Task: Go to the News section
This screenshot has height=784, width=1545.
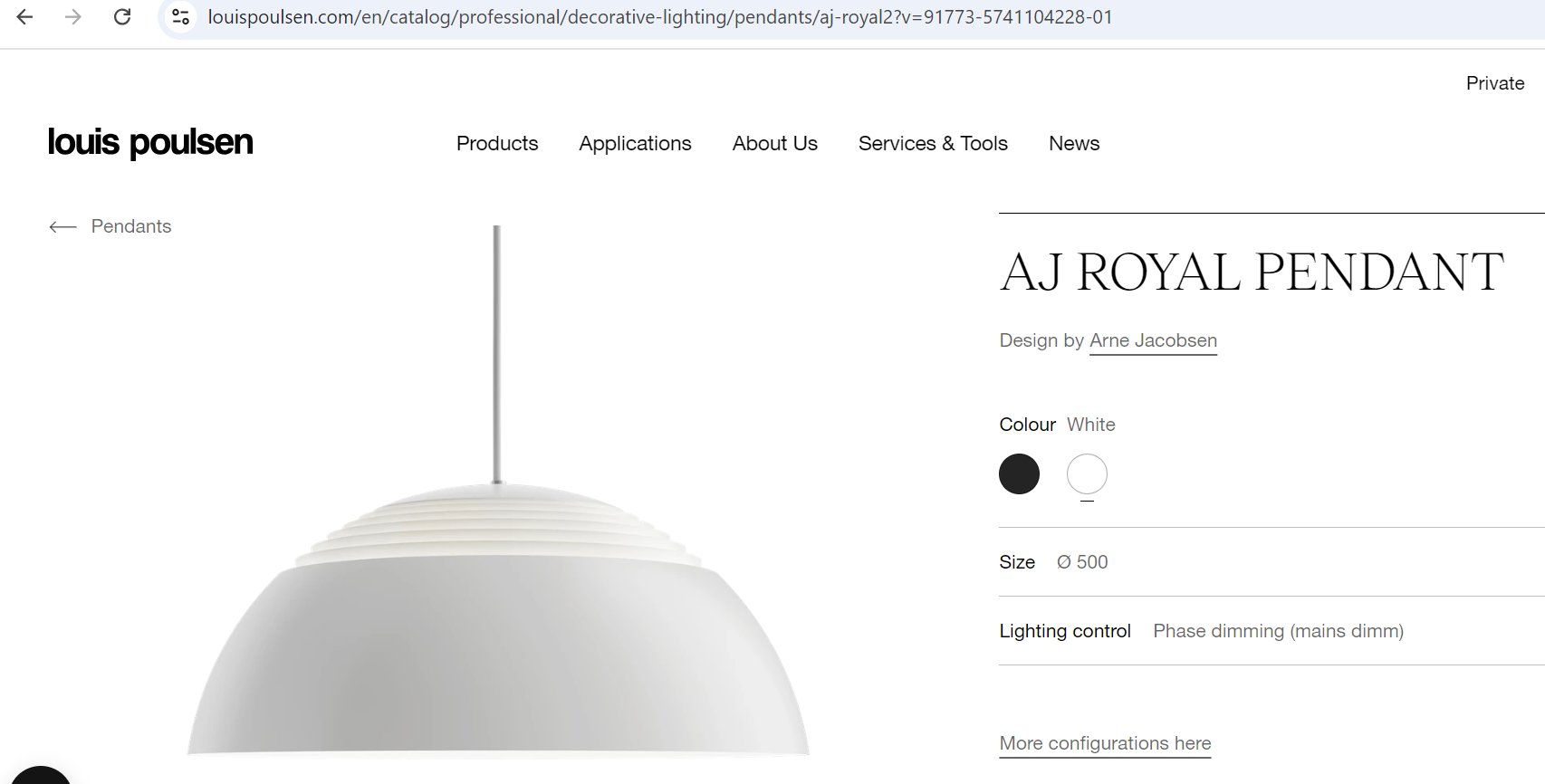Action: [1074, 143]
